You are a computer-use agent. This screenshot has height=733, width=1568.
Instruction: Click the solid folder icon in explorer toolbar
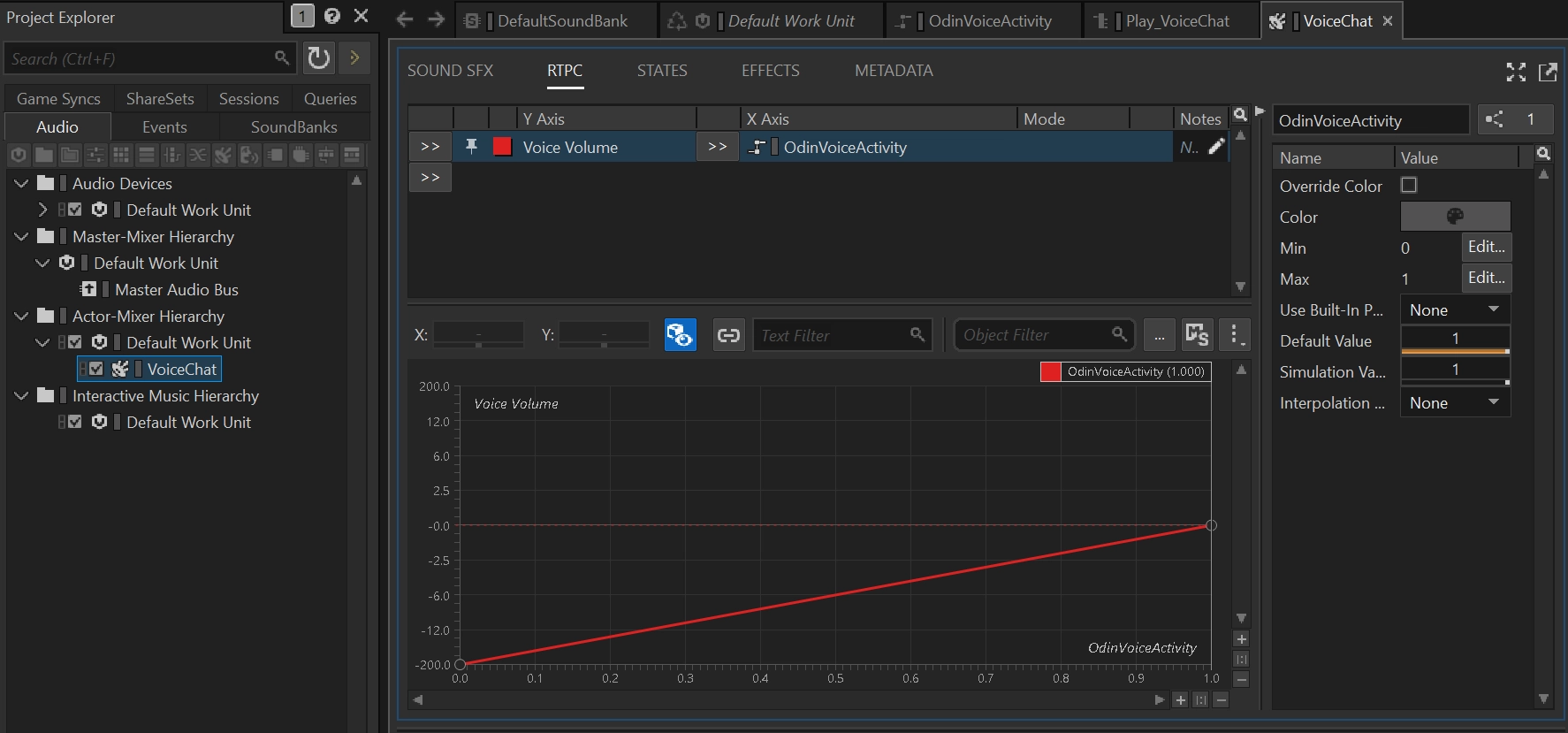pyautogui.click(x=44, y=156)
